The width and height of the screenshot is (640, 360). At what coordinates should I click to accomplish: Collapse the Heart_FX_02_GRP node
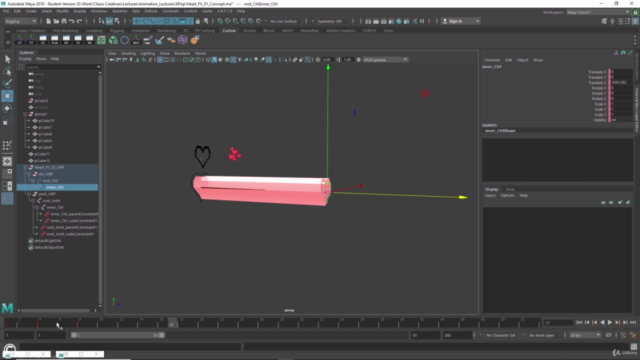25,167
